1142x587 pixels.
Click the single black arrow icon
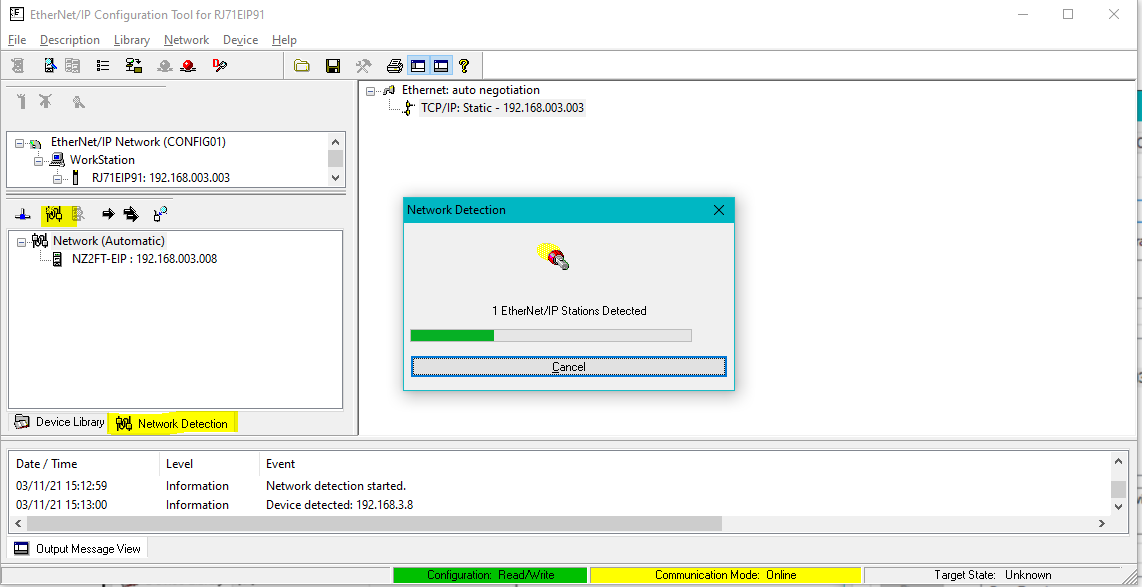[109, 214]
